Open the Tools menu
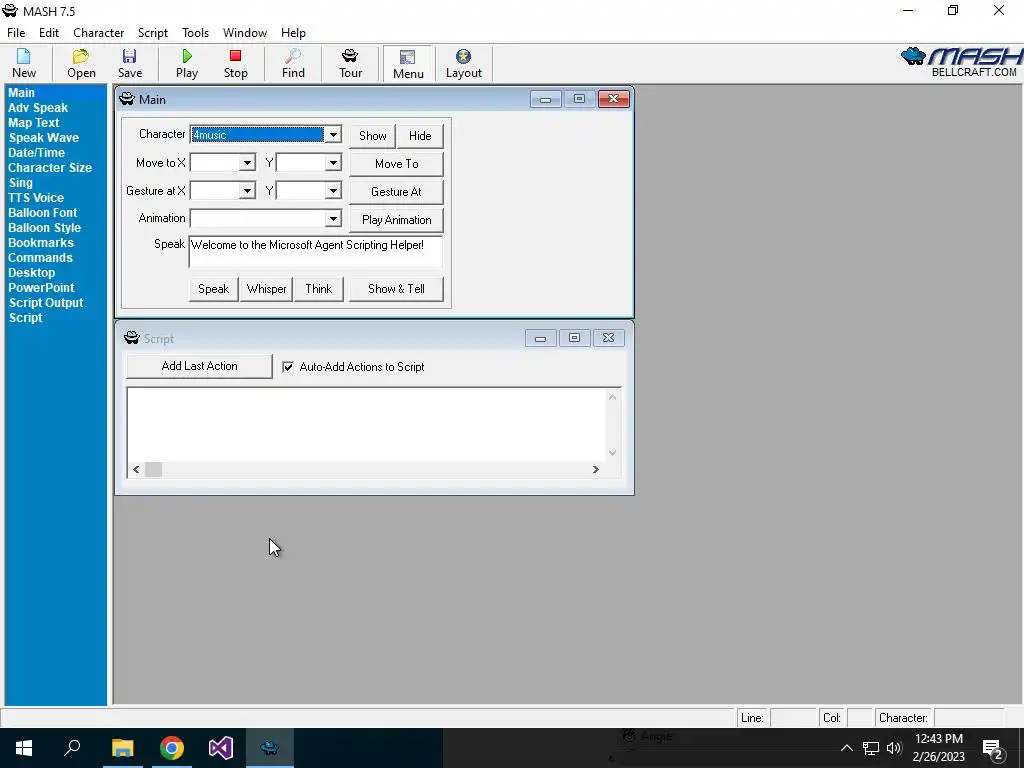Image resolution: width=1024 pixels, height=768 pixels. click(195, 33)
